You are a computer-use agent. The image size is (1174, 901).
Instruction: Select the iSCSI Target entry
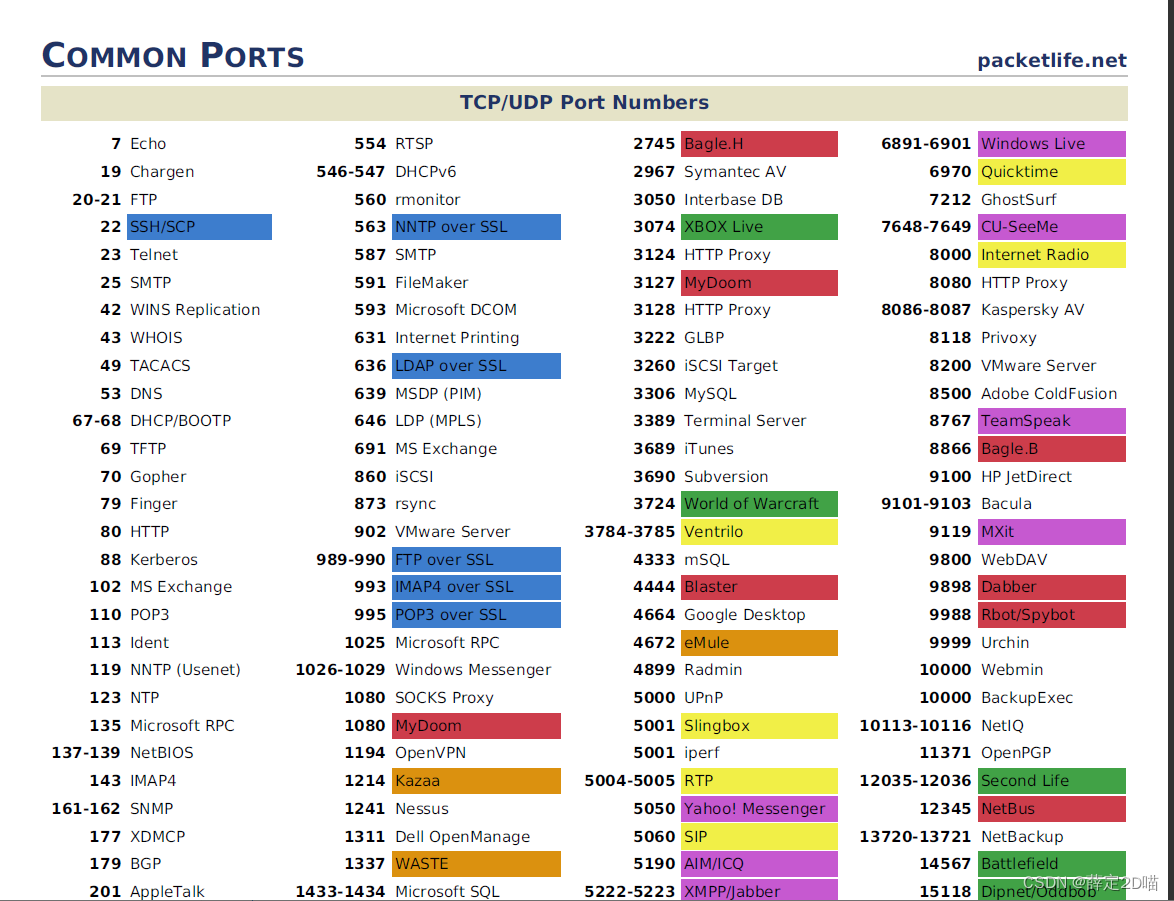(730, 365)
